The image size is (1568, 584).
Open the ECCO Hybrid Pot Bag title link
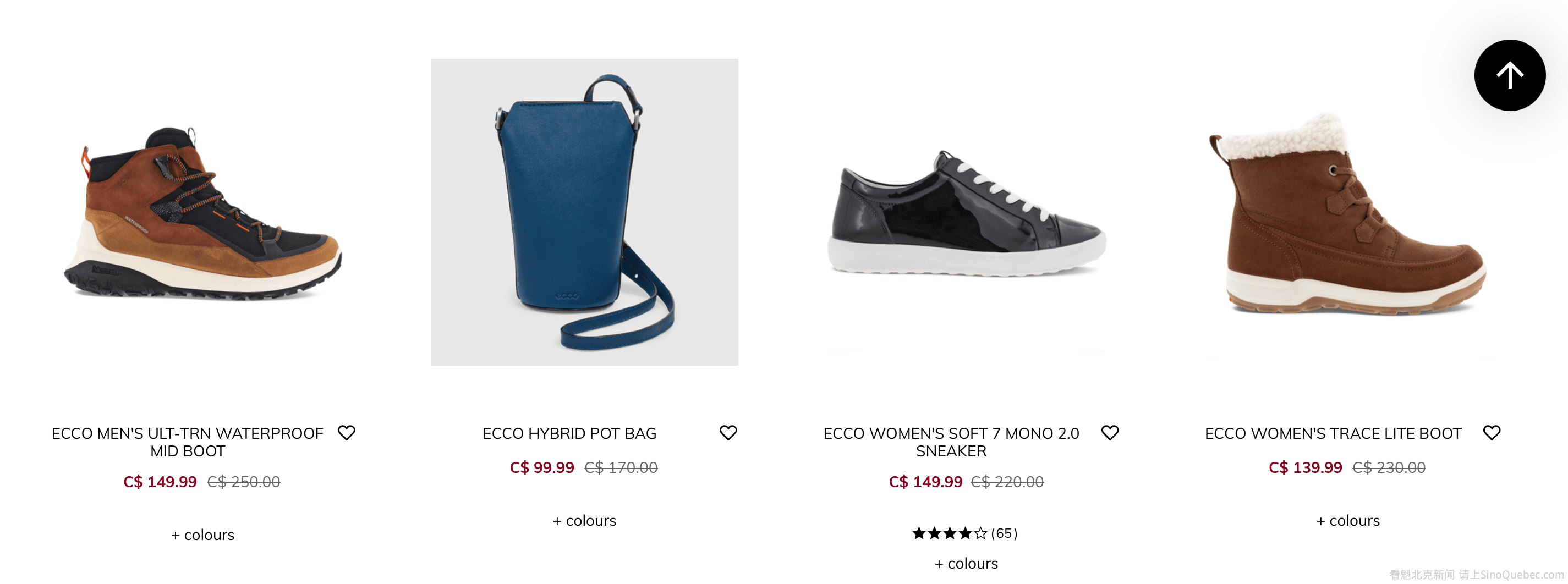[x=569, y=433]
